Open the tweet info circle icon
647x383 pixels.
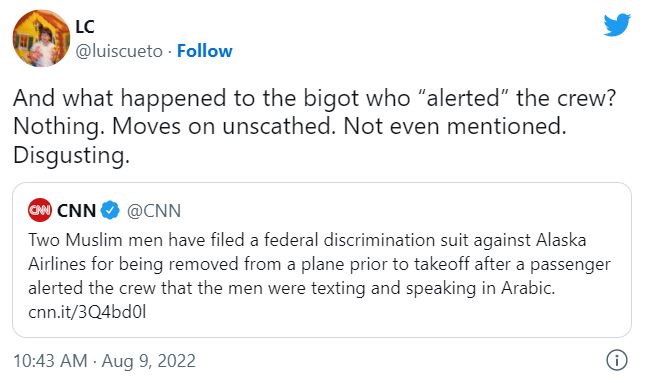[617, 360]
